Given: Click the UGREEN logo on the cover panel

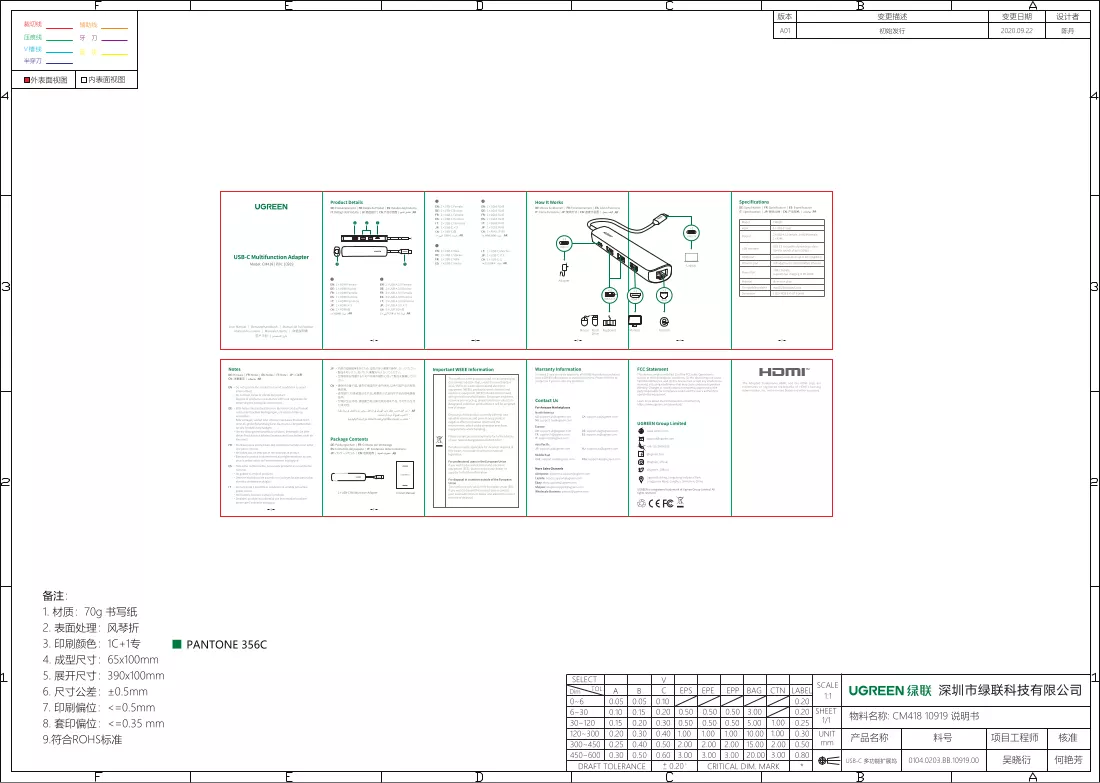Looking at the screenshot, I should [x=271, y=207].
